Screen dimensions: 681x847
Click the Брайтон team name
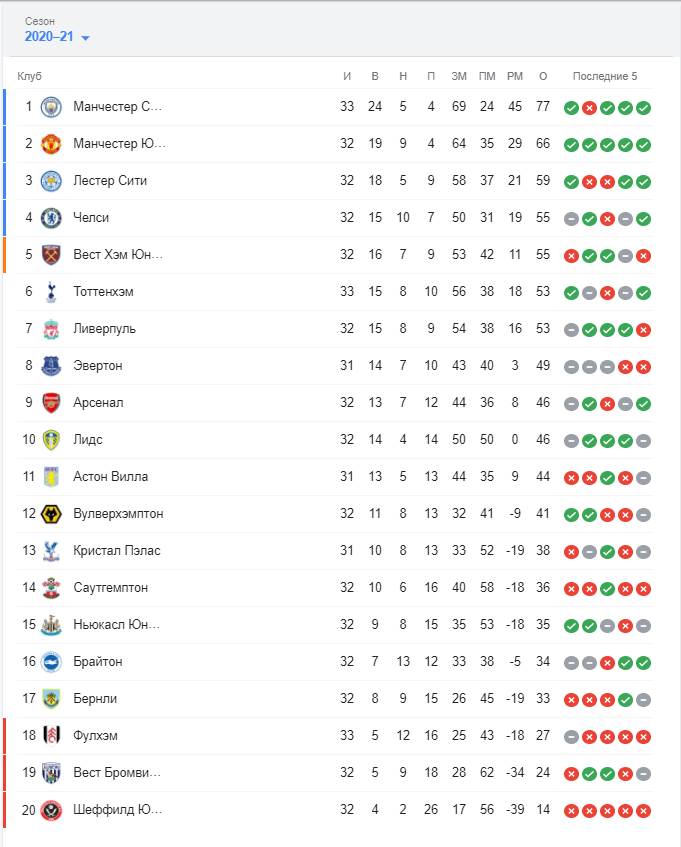pyautogui.click(x=98, y=662)
